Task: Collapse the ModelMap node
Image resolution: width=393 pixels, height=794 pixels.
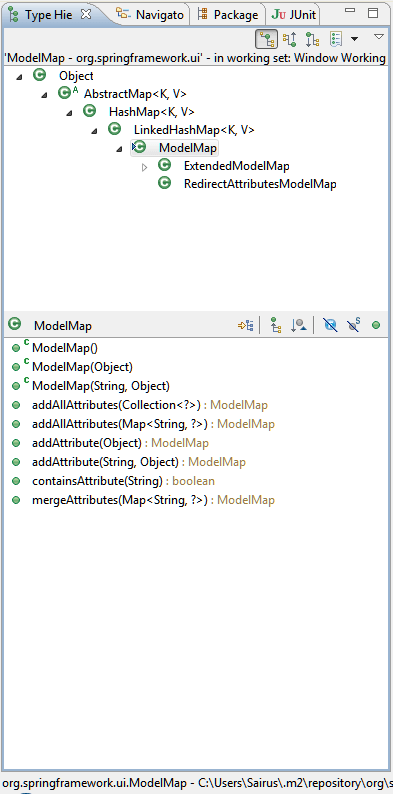Action: [x=119, y=150]
